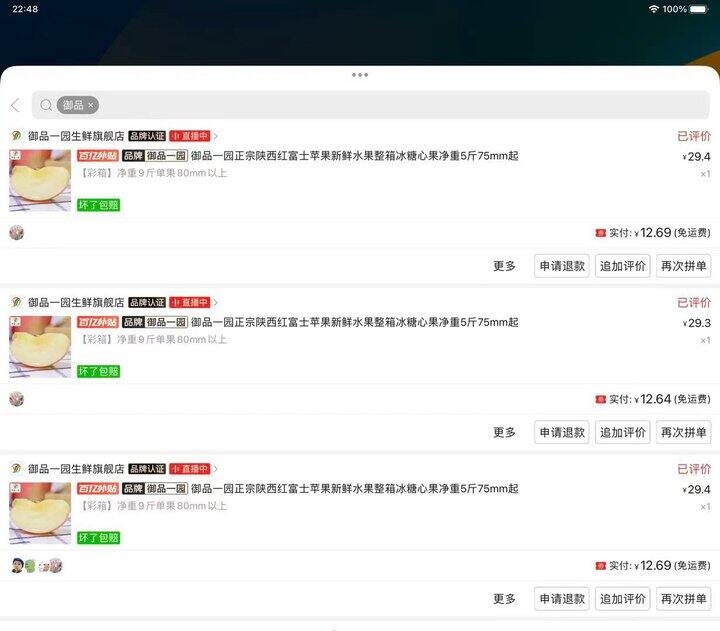Click 追加评价 on the second order

click(624, 432)
